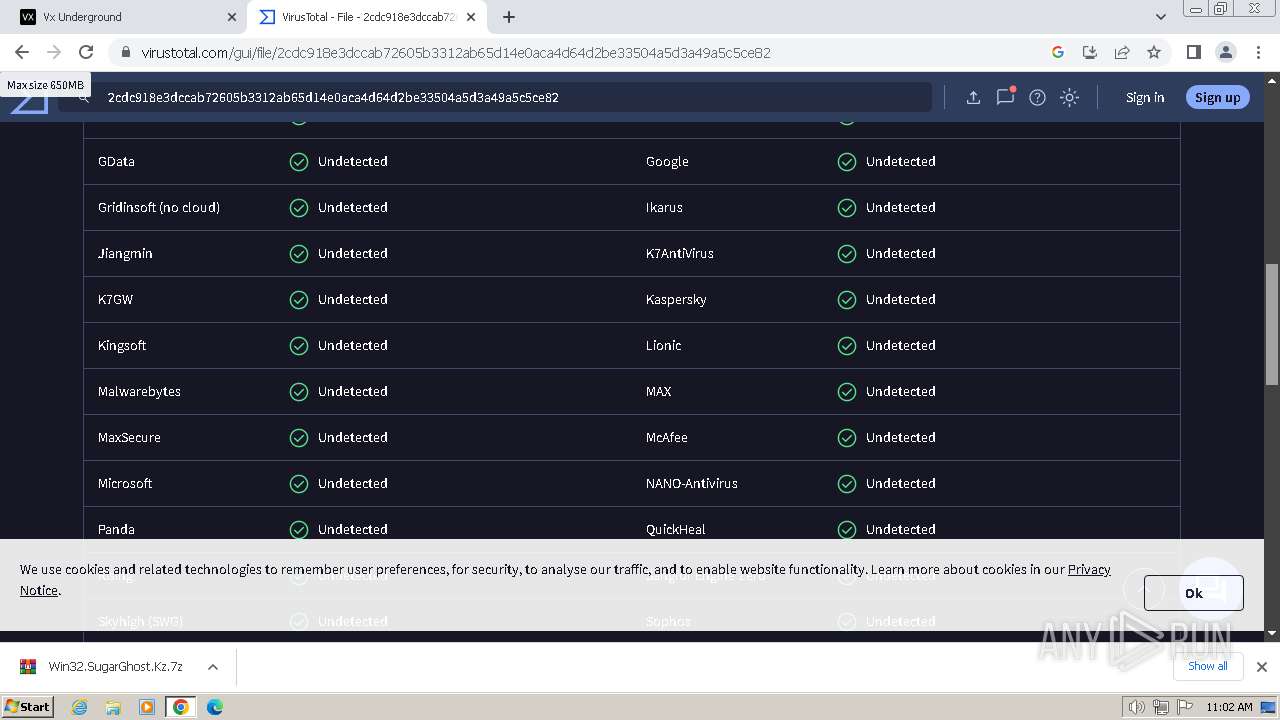This screenshot has height=720, width=1280.
Task: Click the Jiangmin vendor name
Action: coord(125,253)
